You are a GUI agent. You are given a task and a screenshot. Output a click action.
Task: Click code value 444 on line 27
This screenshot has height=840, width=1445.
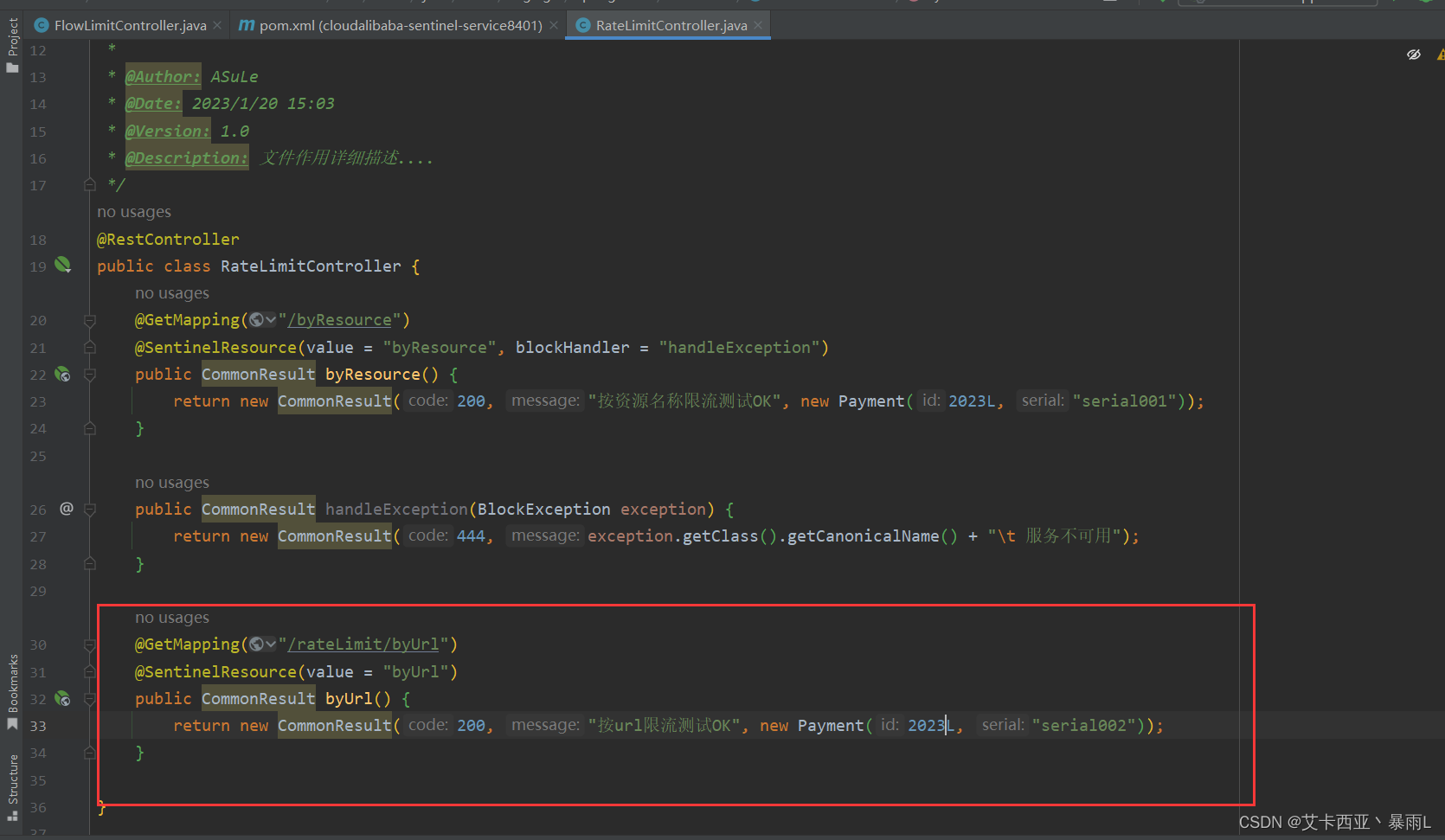[x=471, y=536]
